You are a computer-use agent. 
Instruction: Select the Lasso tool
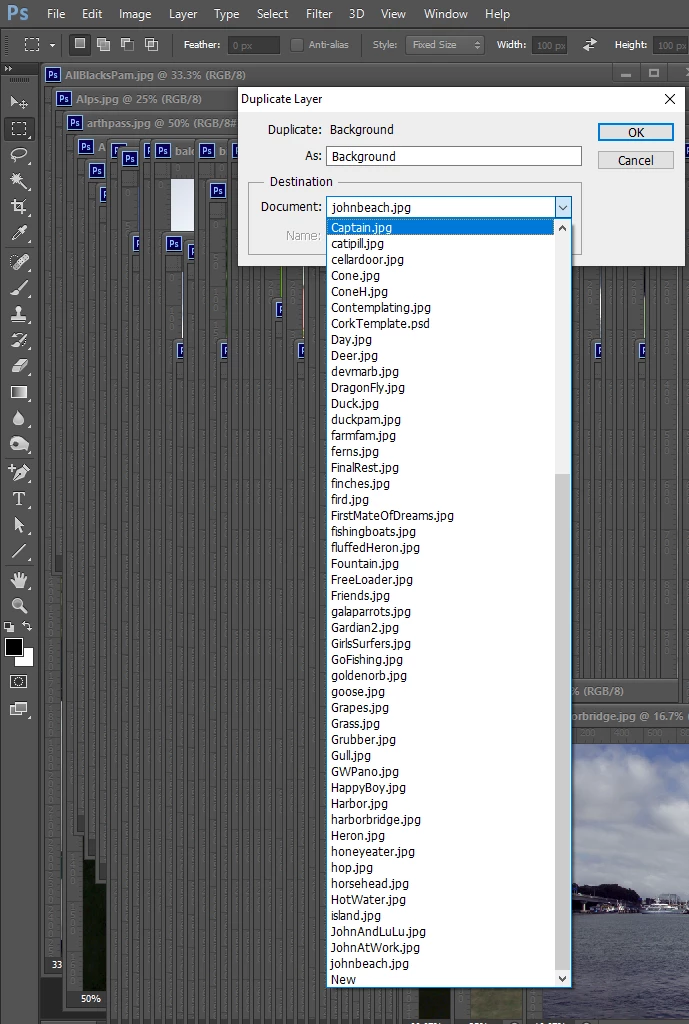tap(19, 155)
